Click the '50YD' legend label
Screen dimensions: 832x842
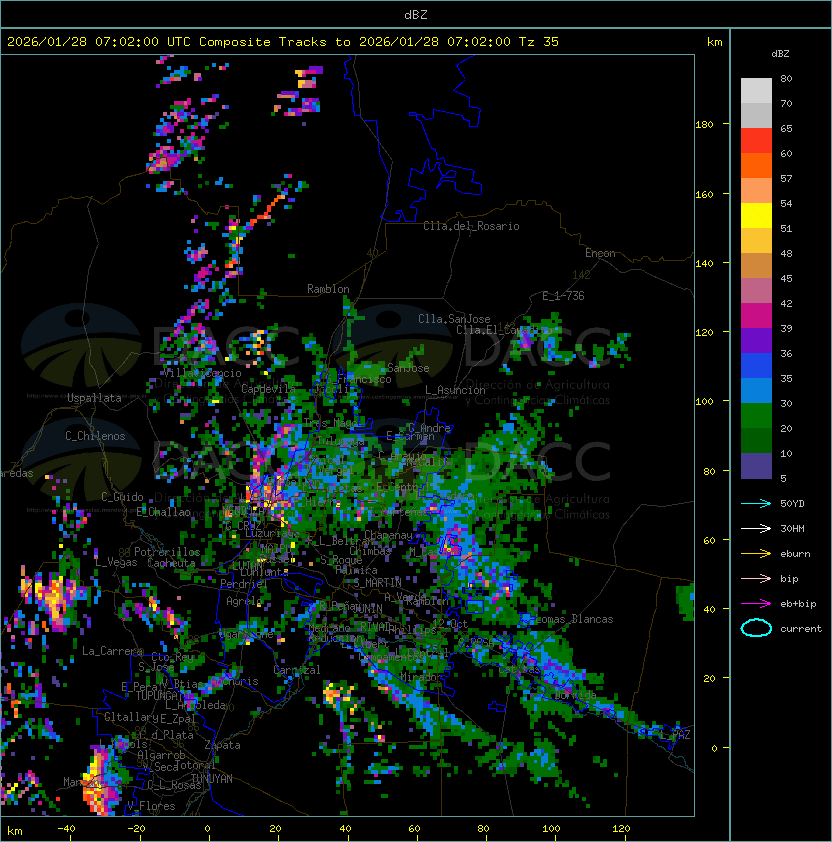(x=792, y=503)
